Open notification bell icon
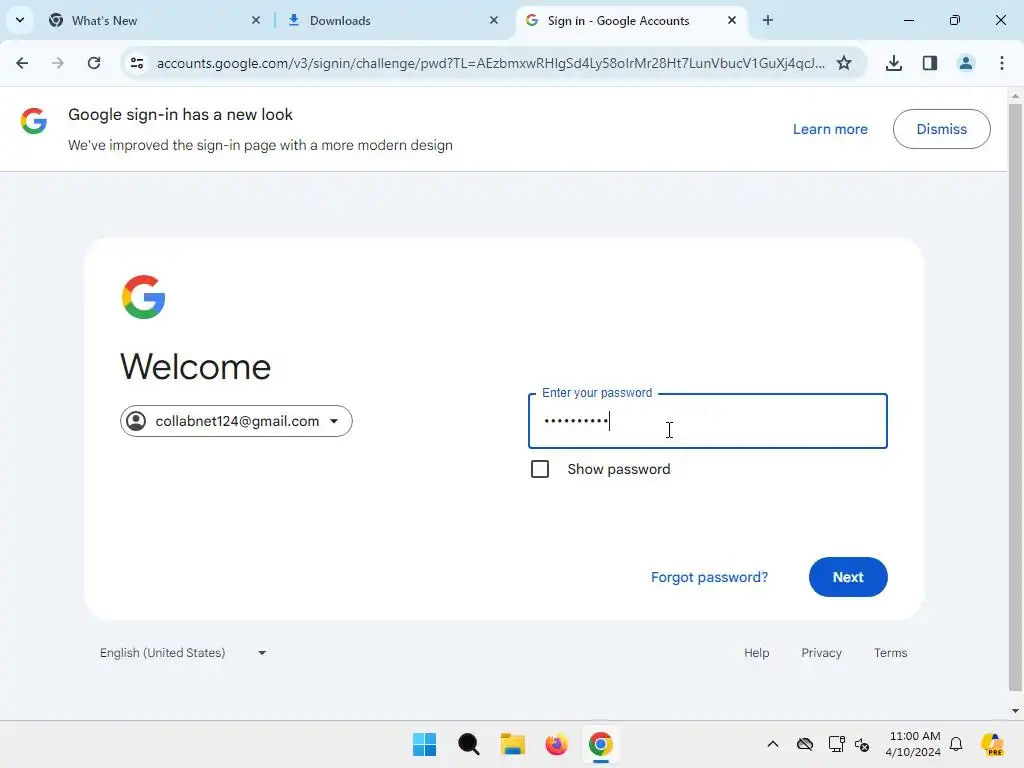Image resolution: width=1024 pixels, height=768 pixels. click(956, 744)
